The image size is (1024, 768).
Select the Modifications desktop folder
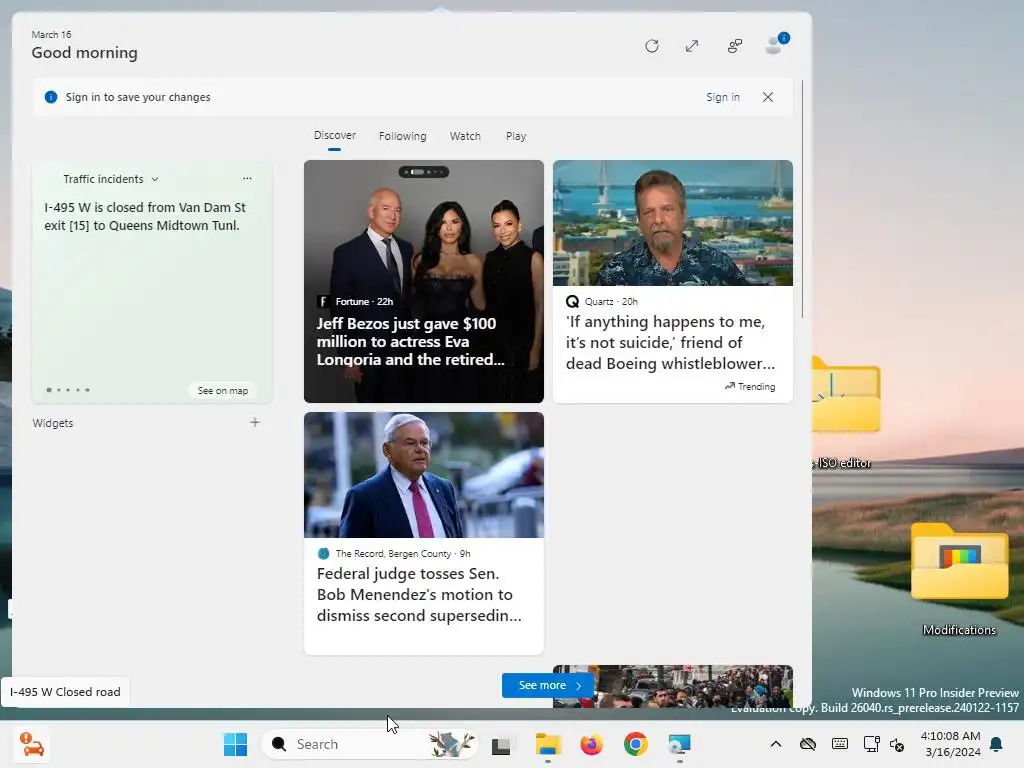(959, 580)
